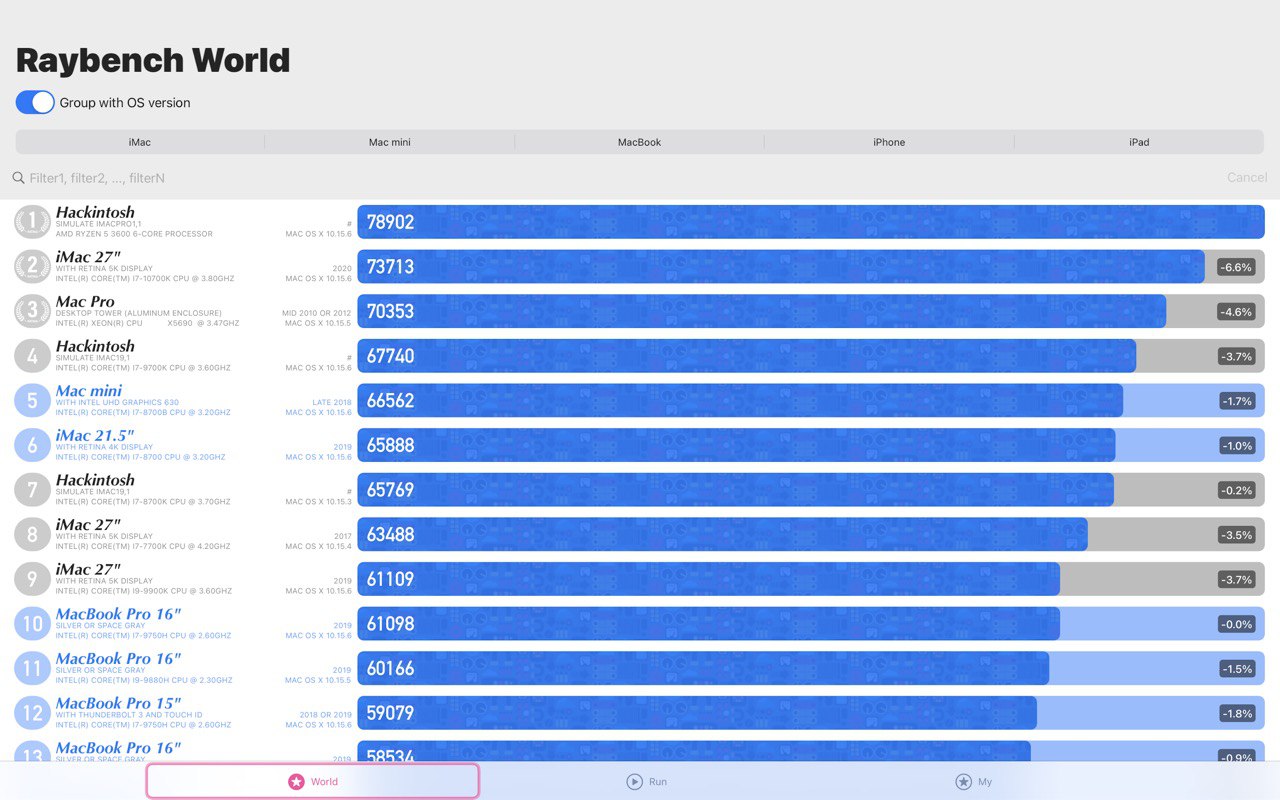Image resolution: width=1280 pixels, height=800 pixels.
Task: Click the Late 2018 year label
Action: pyautogui.click(x=332, y=402)
